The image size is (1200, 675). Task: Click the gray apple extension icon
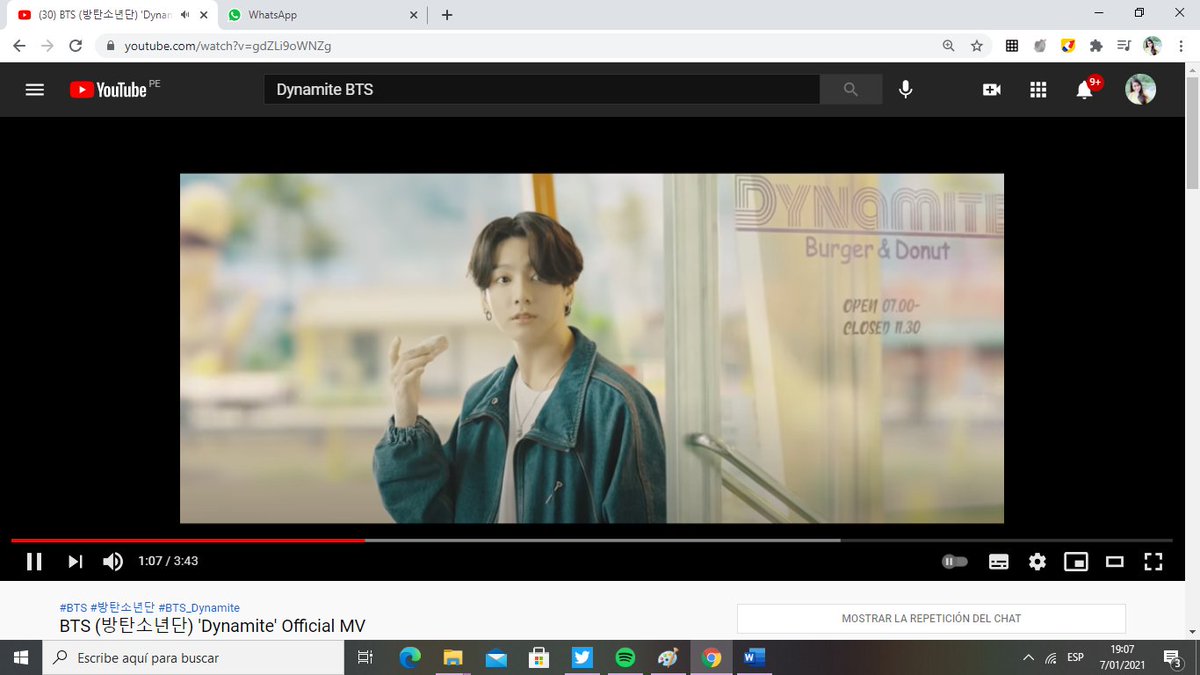[x=1040, y=46]
